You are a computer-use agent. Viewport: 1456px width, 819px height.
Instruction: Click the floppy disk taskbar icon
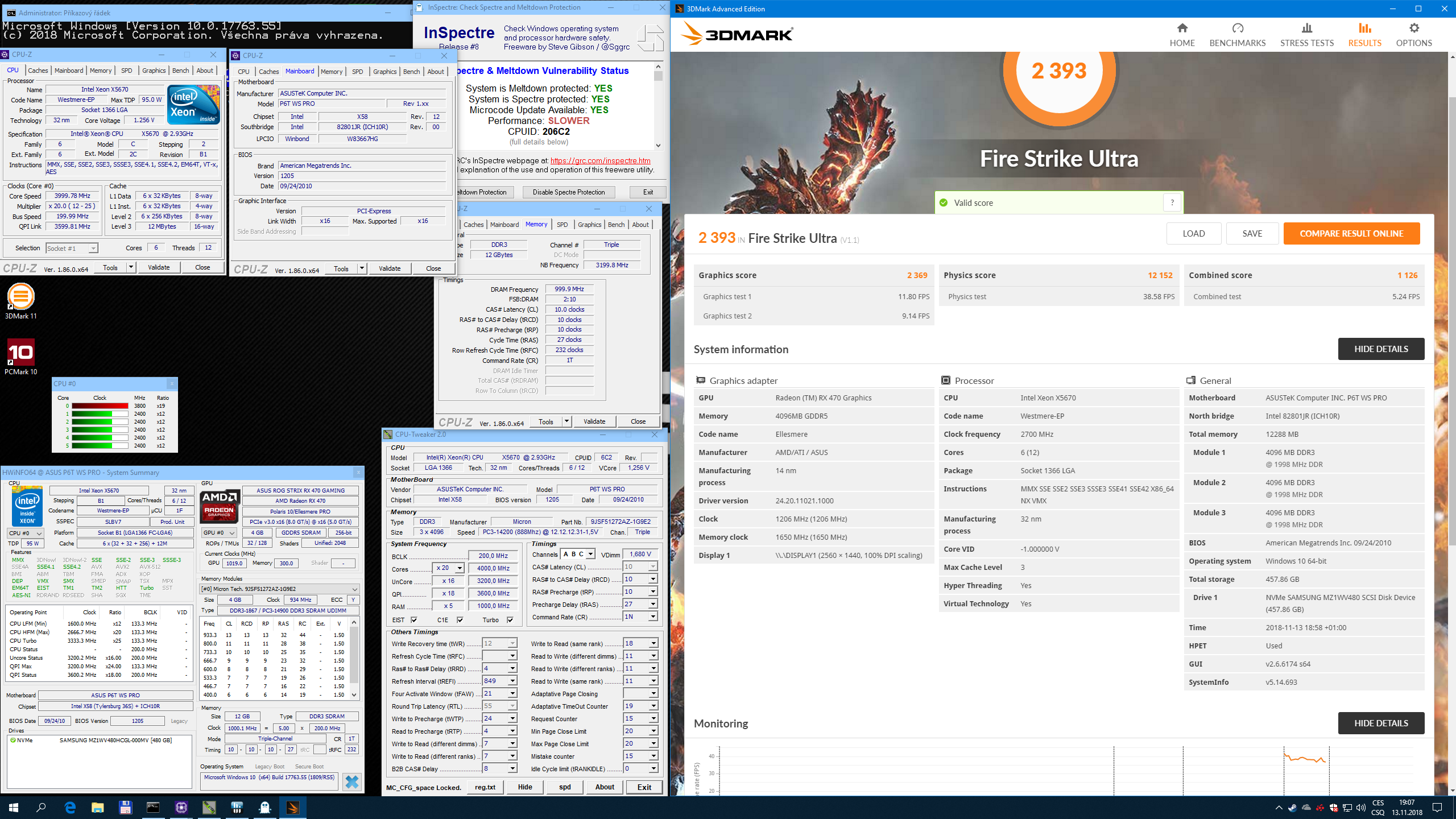point(125,807)
